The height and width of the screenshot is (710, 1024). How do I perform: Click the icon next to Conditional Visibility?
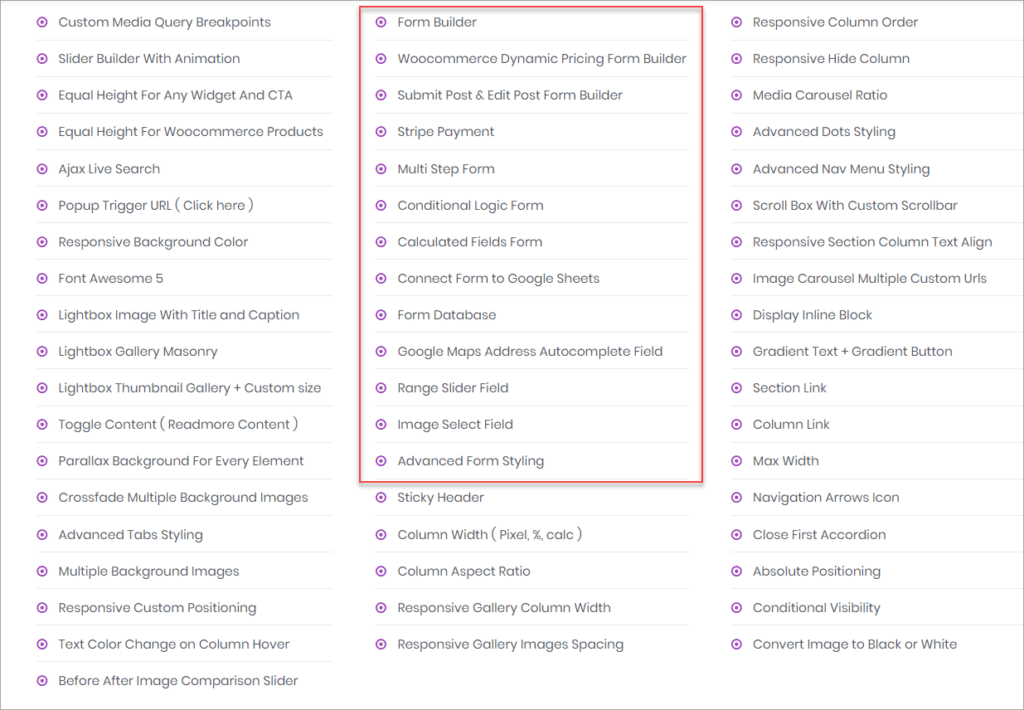click(737, 607)
